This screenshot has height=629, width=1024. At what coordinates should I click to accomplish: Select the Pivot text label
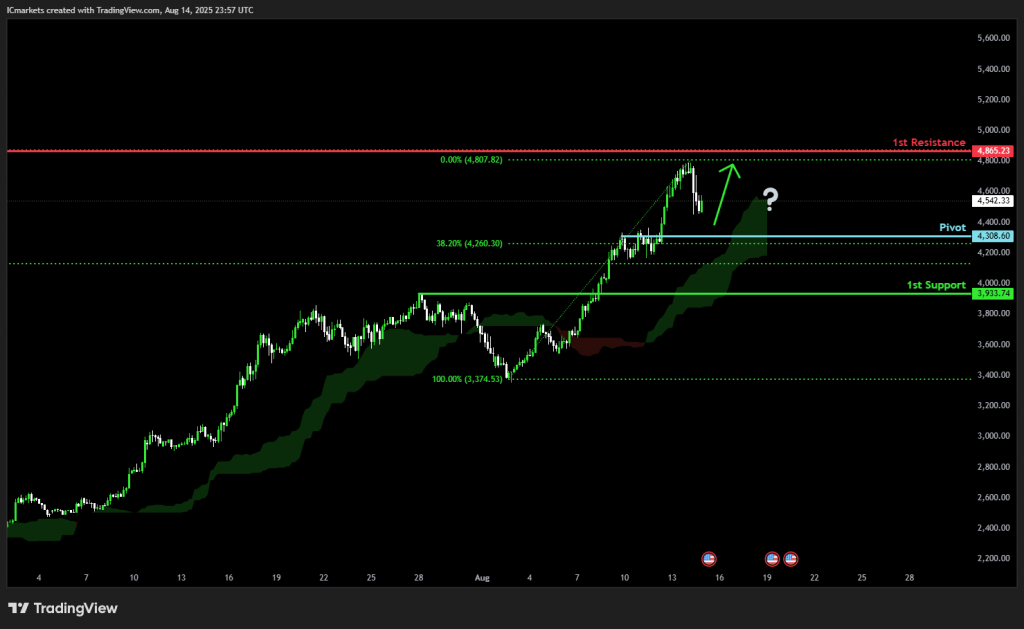pyautogui.click(x=952, y=227)
